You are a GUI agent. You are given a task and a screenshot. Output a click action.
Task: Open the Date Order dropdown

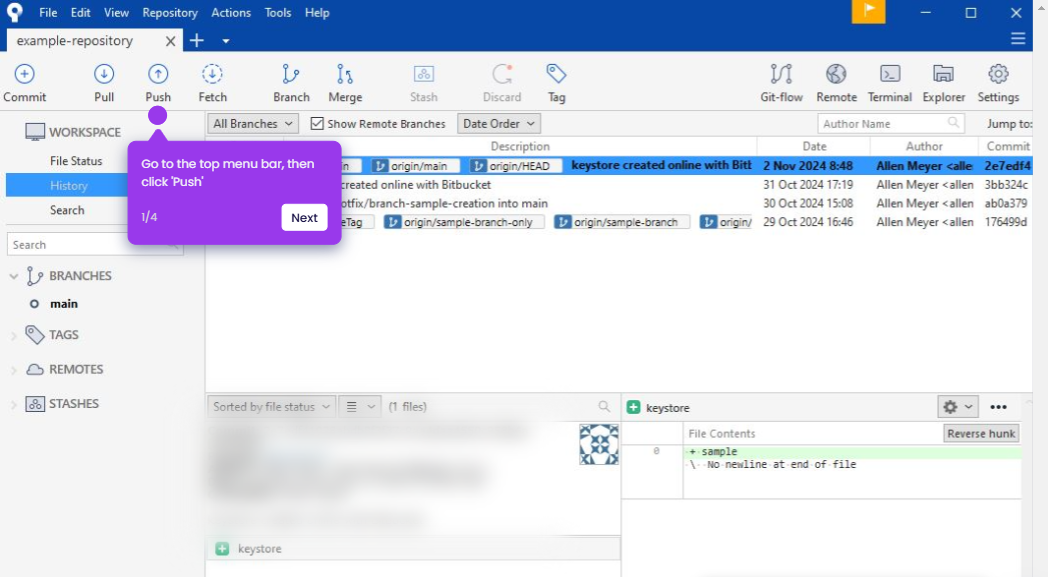click(x=499, y=124)
